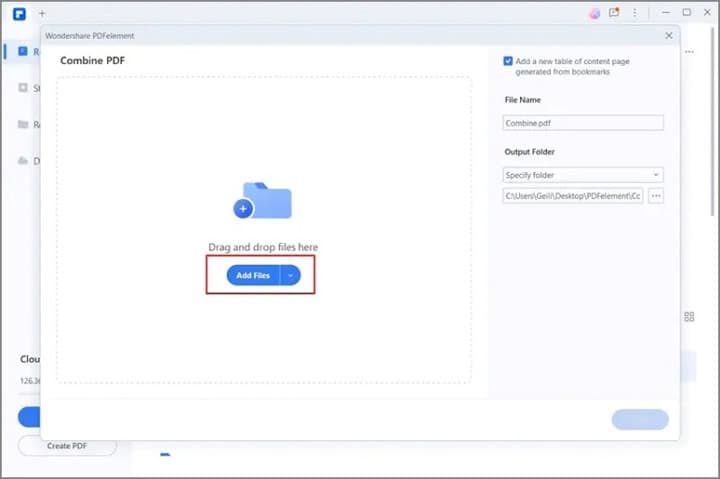Click the output folder path field
This screenshot has height=479, width=720.
coord(573,196)
